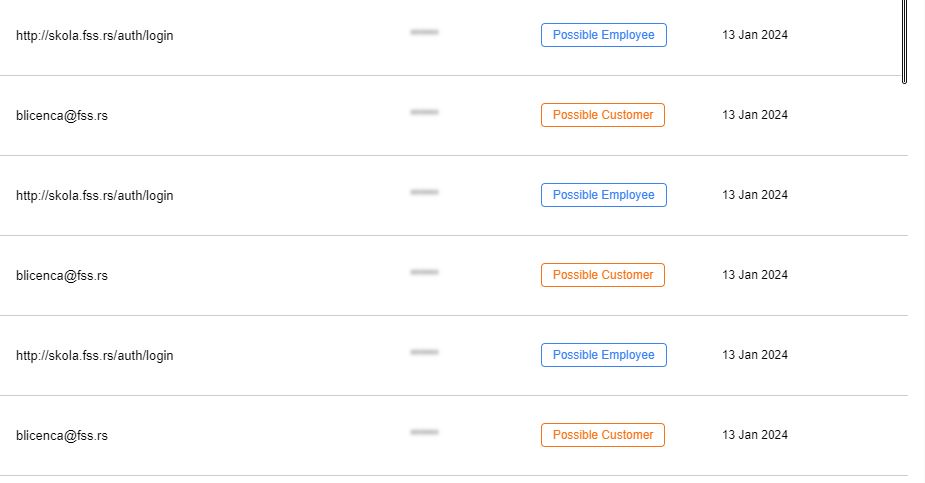Screen dimensions: 925x483
Task: Click the last Possible Employee badge
Action: pyautogui.click(x=603, y=355)
